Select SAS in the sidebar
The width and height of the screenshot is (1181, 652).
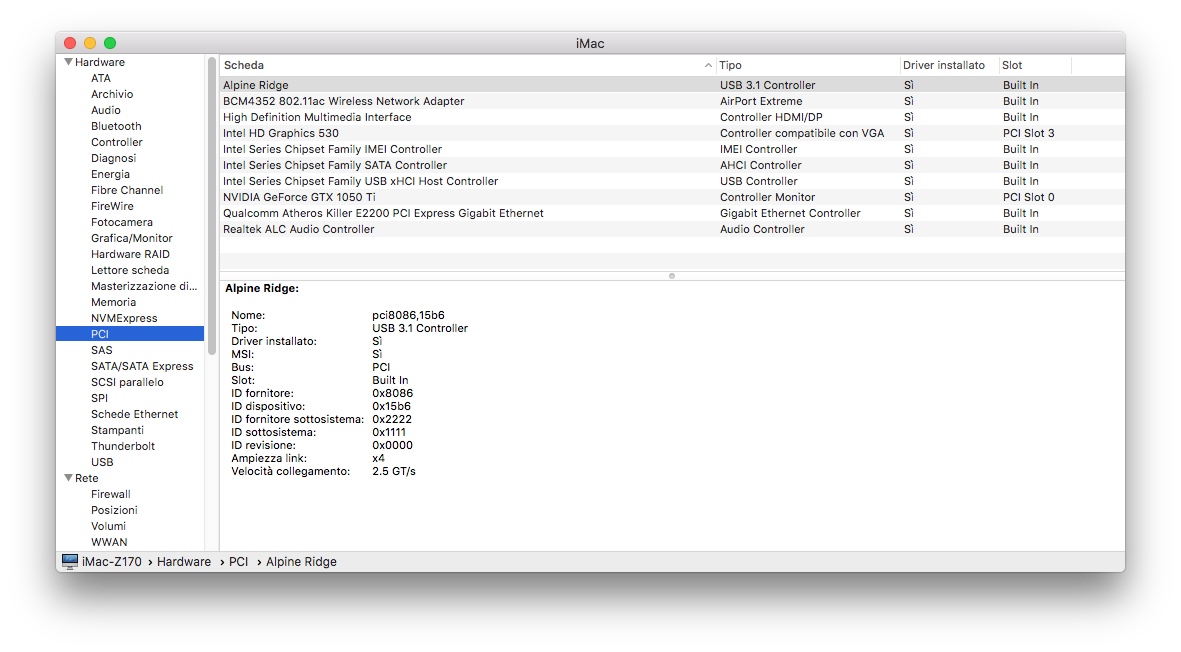tap(102, 350)
